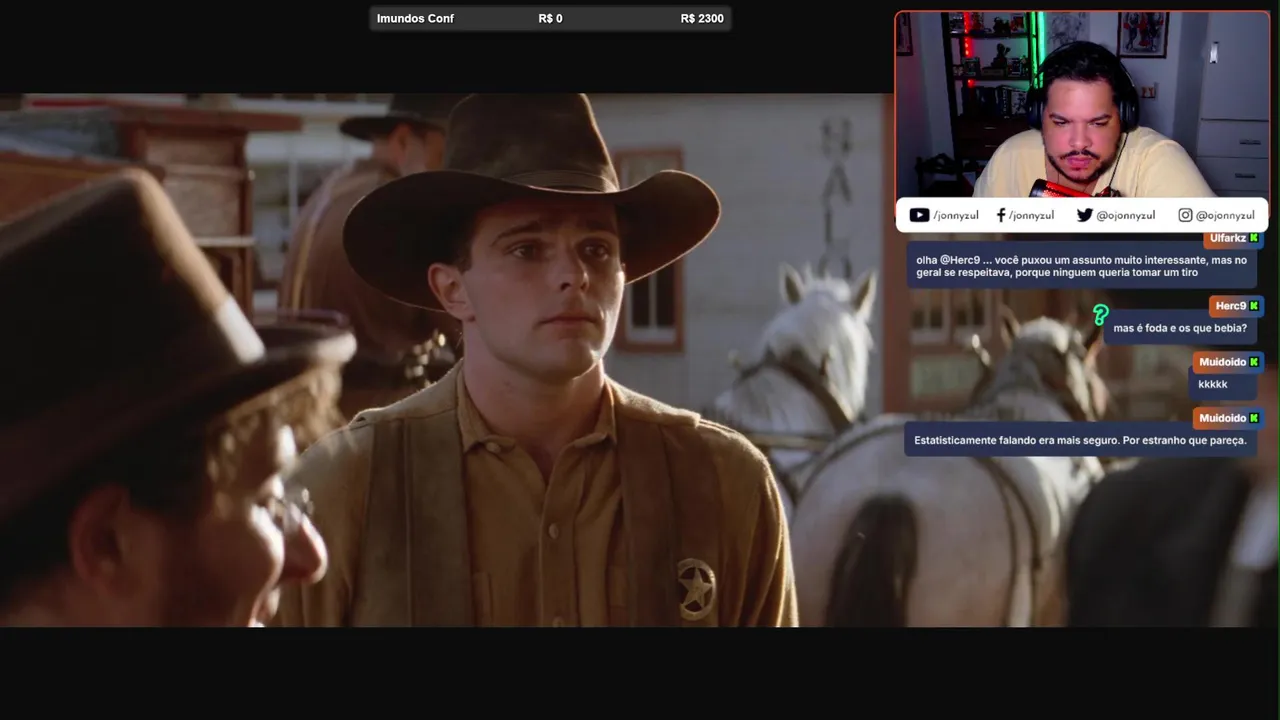Click the 'R$ 2300' goal amount

702,19
